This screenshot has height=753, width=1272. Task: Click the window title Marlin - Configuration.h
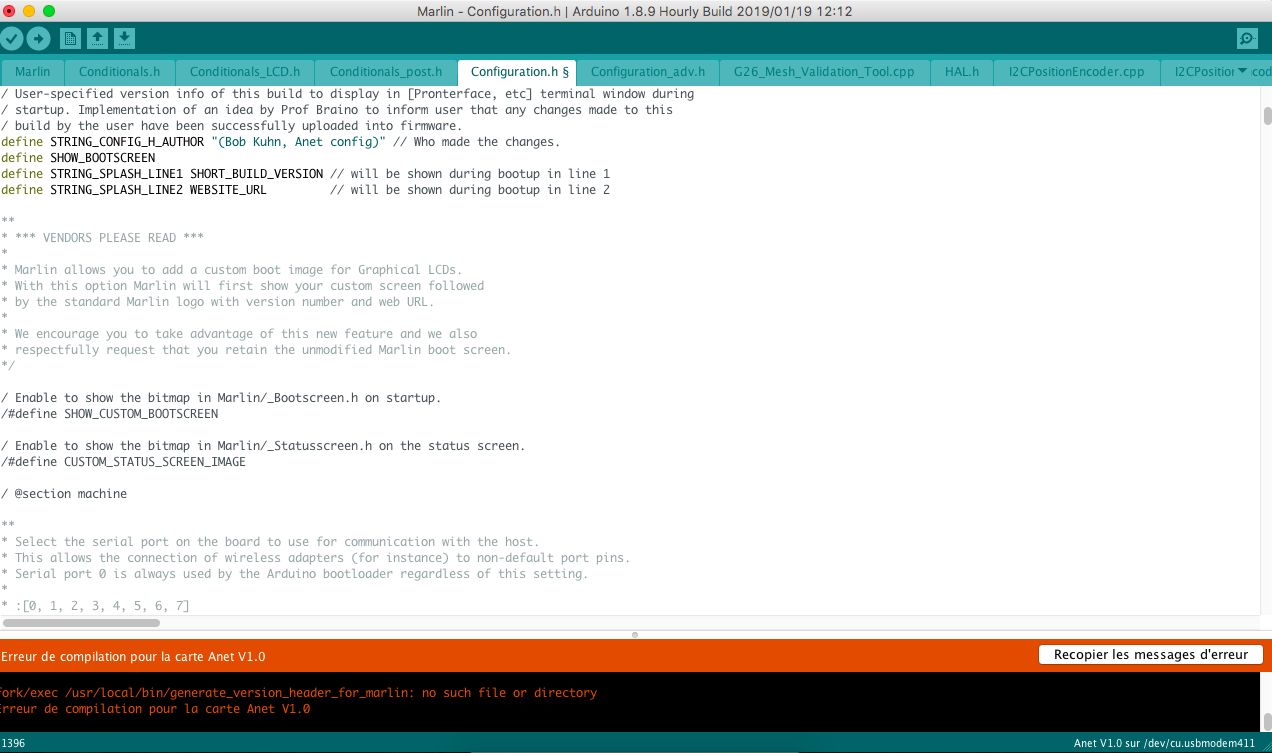pos(635,12)
